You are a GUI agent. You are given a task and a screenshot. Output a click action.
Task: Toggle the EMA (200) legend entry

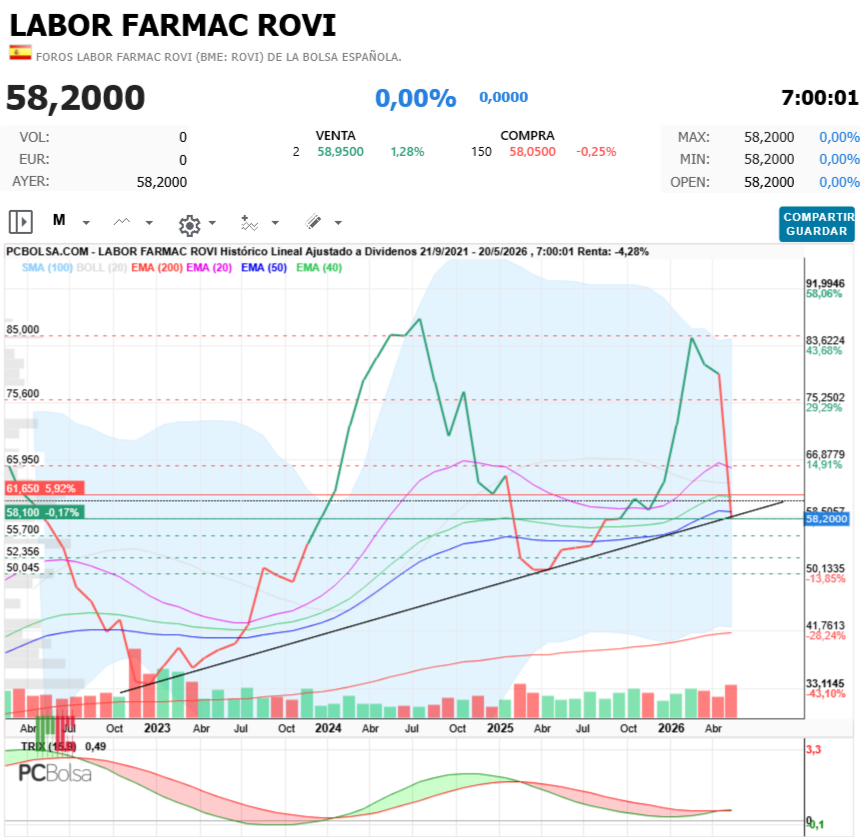point(157,268)
